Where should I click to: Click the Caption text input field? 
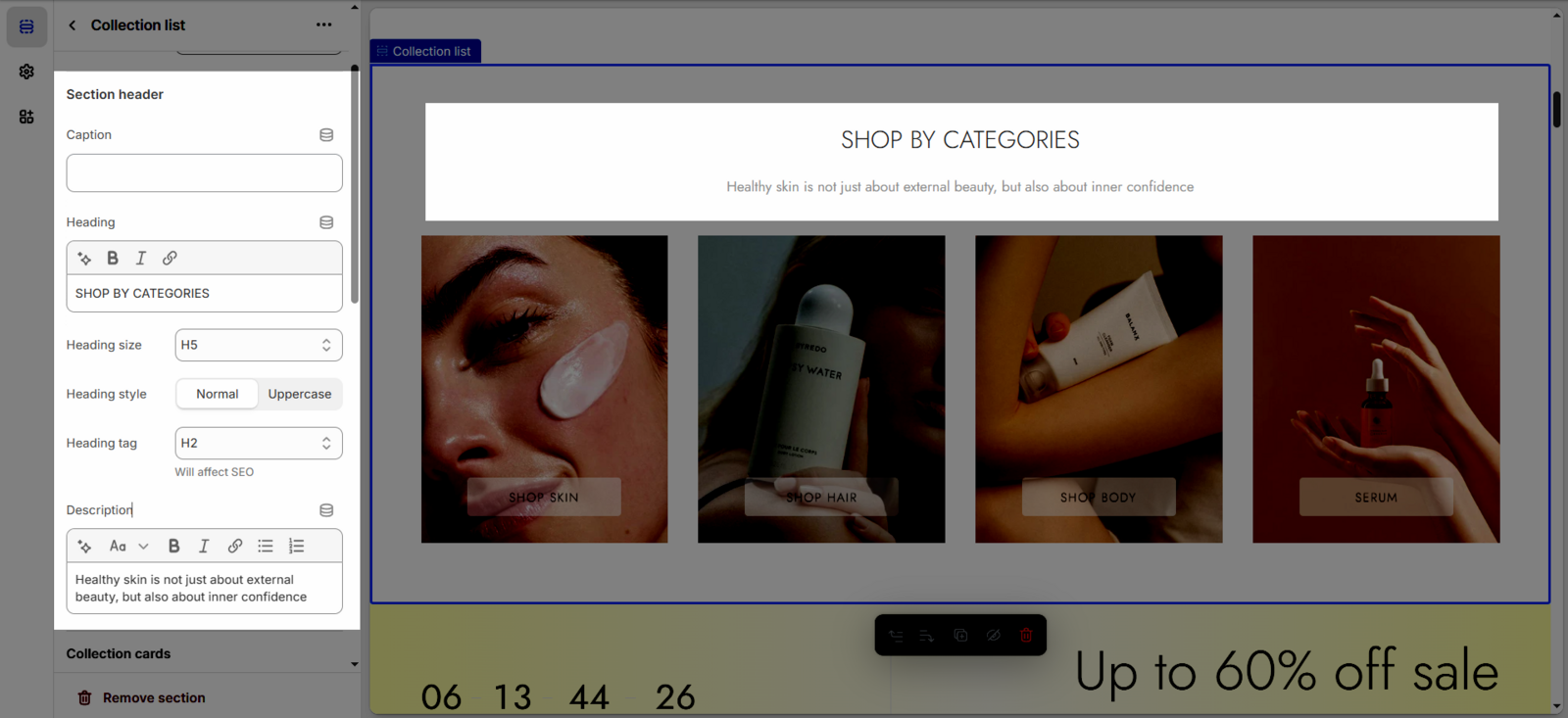pyautogui.click(x=204, y=173)
